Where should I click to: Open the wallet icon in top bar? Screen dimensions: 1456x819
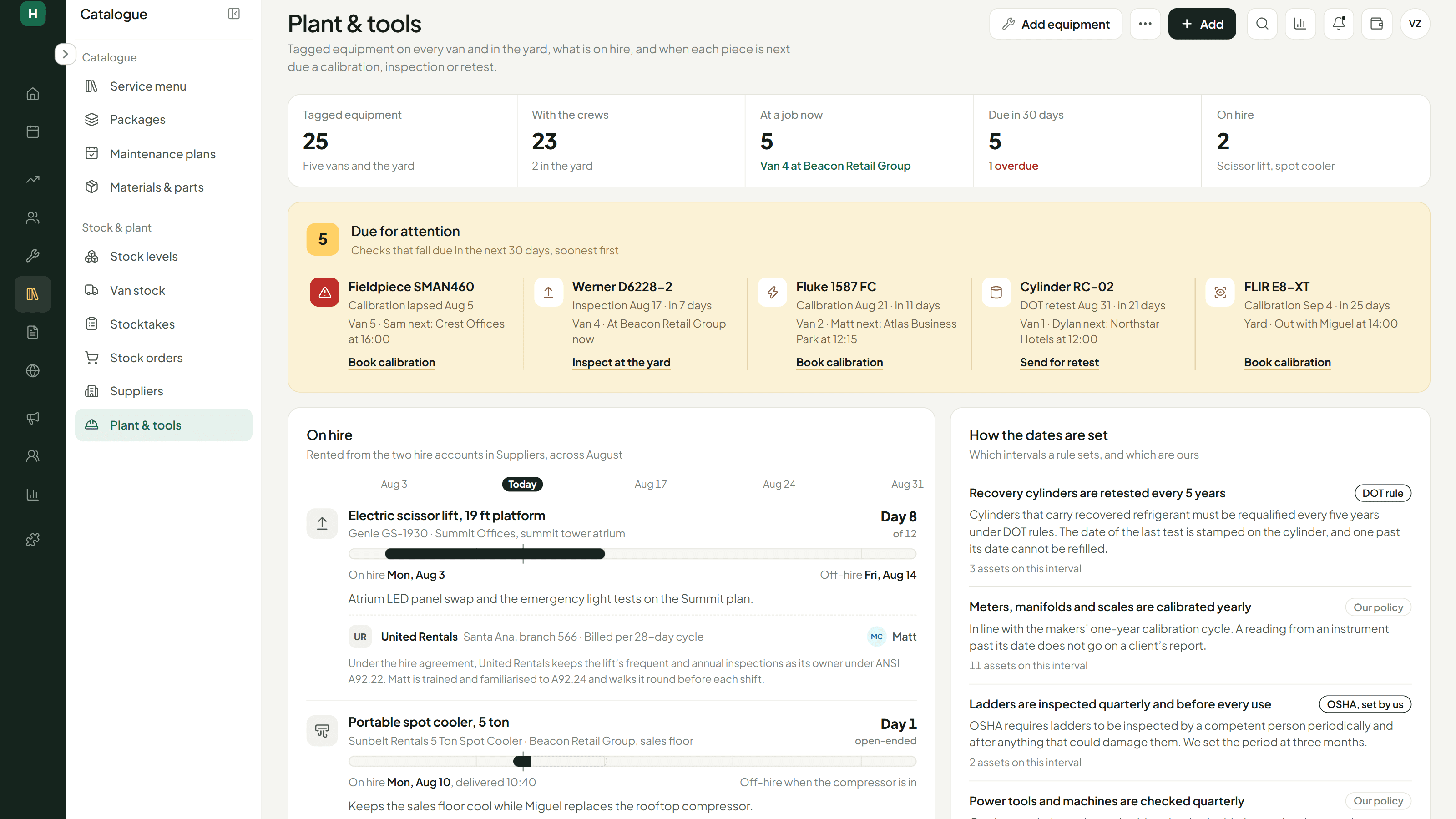click(x=1376, y=24)
